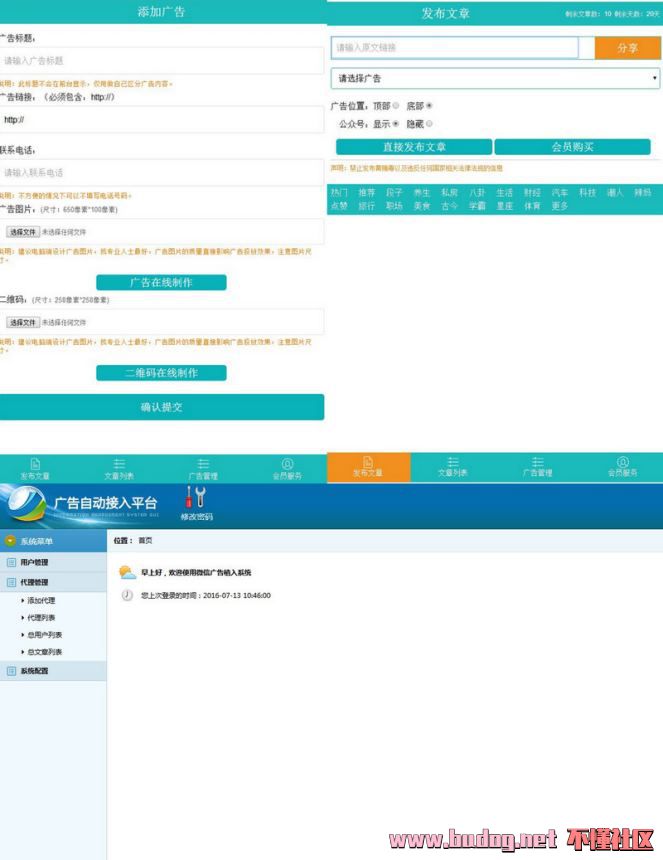Click the 用户管理 sidebar icon
The image size is (663, 860).
pos(12,562)
